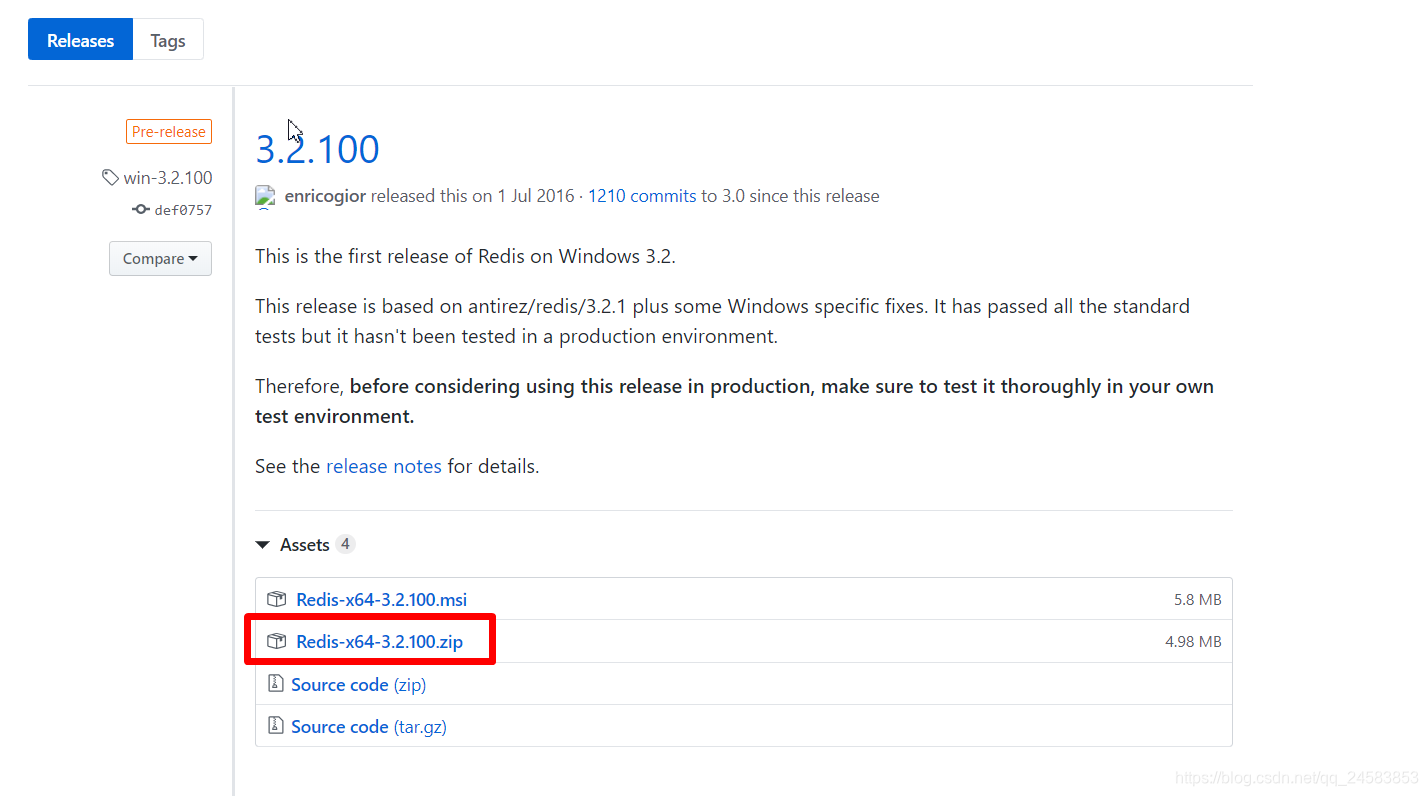Click the 4.98 MB size text

coord(1193,642)
